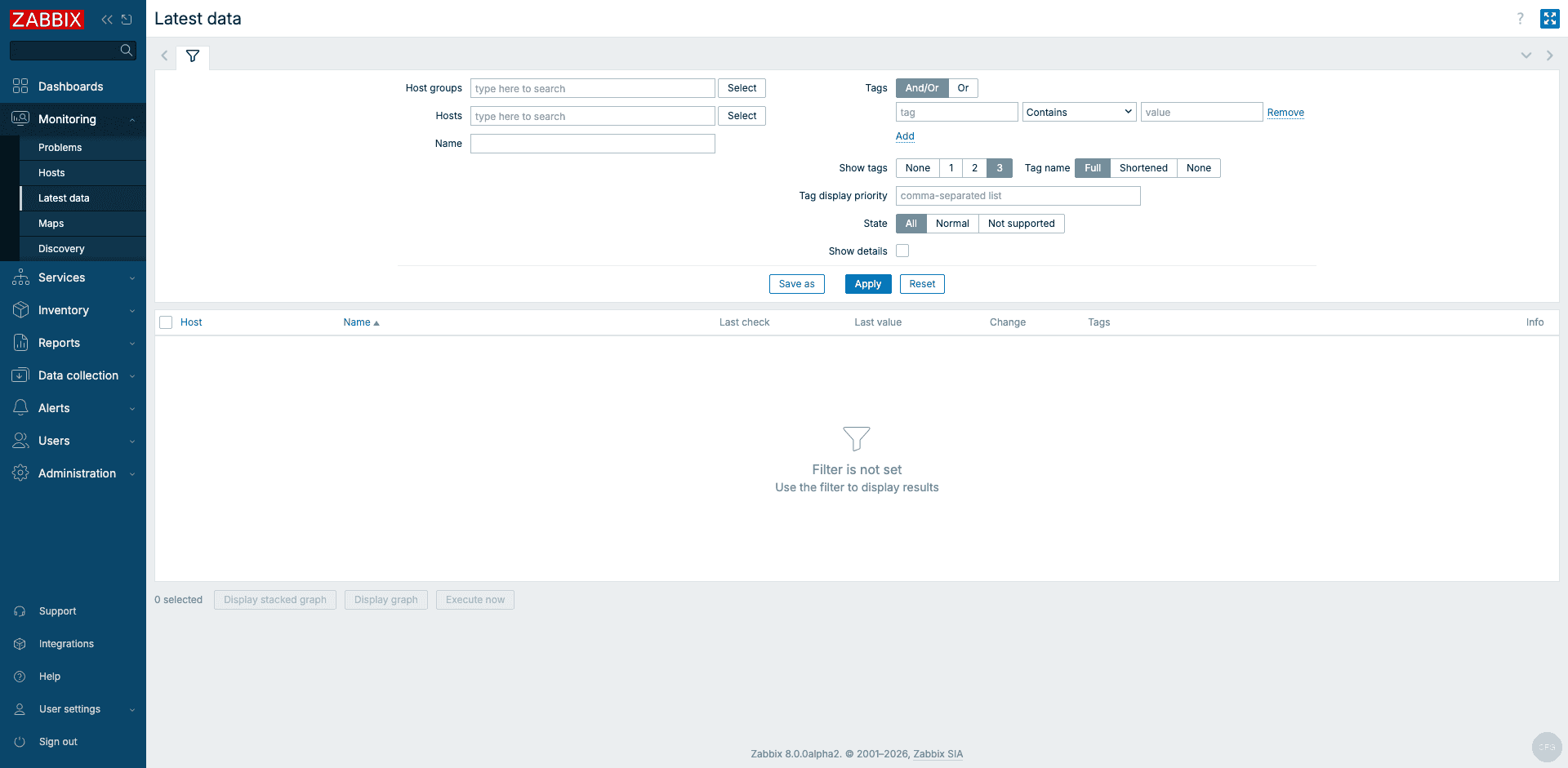Click the Inventory sidebar icon
The image size is (1568, 768).
[20, 310]
